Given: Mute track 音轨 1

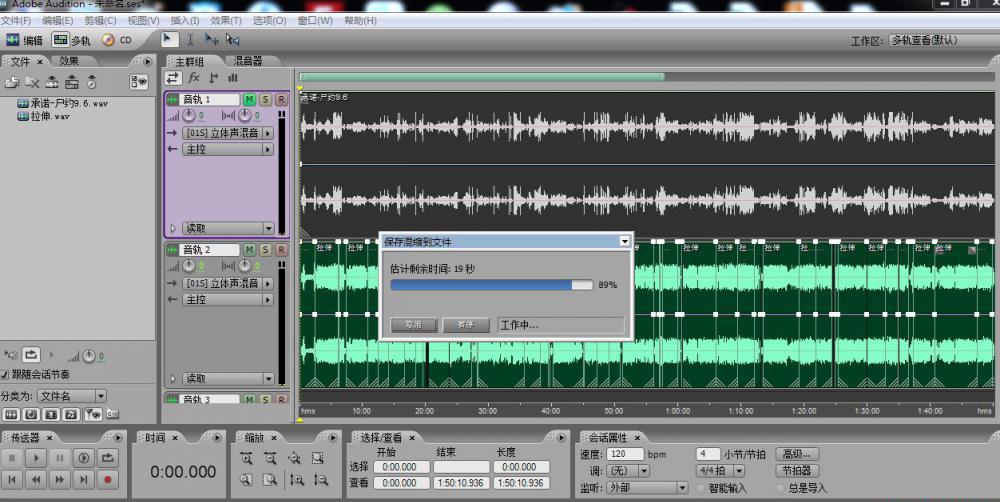Looking at the screenshot, I should point(249,100).
